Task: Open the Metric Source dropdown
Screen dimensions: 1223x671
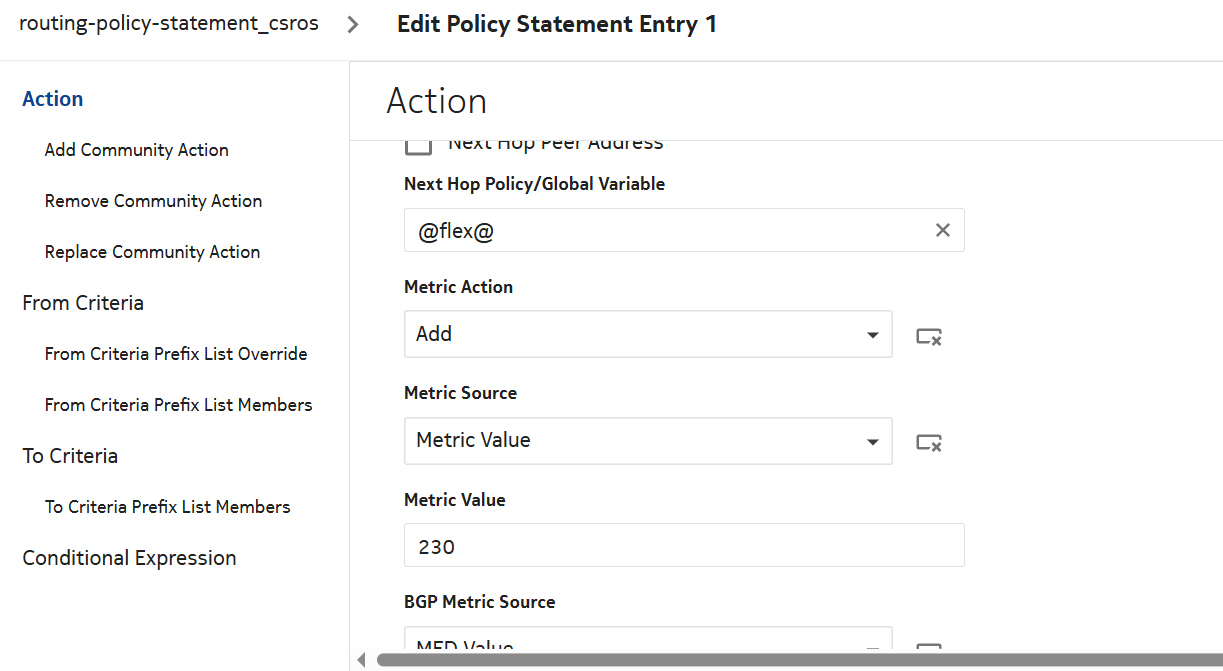Action: pyautogui.click(x=647, y=441)
